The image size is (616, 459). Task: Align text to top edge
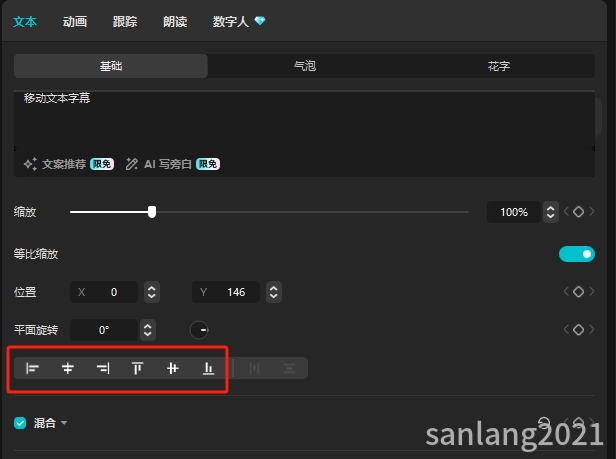tap(138, 368)
